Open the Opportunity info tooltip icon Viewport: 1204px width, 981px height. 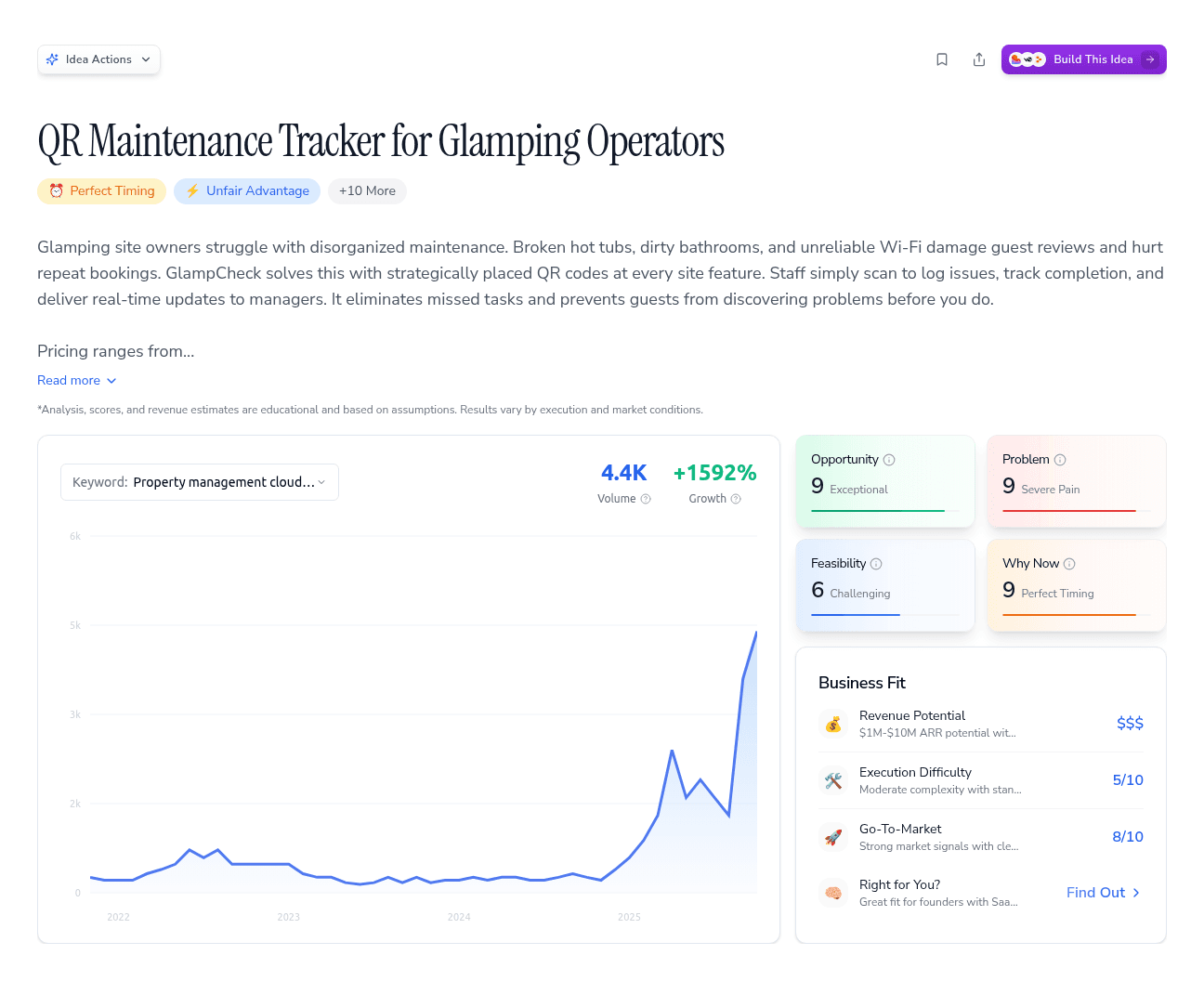[890, 459]
